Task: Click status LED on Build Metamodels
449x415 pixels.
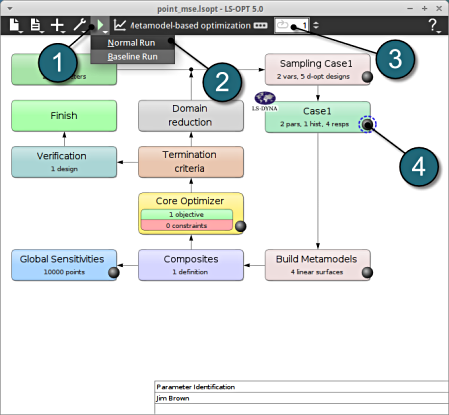Action: [367, 273]
